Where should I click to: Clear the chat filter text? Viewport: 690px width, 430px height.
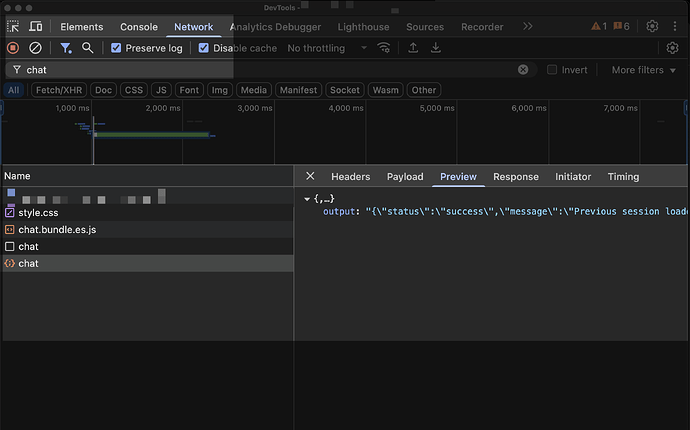click(523, 70)
